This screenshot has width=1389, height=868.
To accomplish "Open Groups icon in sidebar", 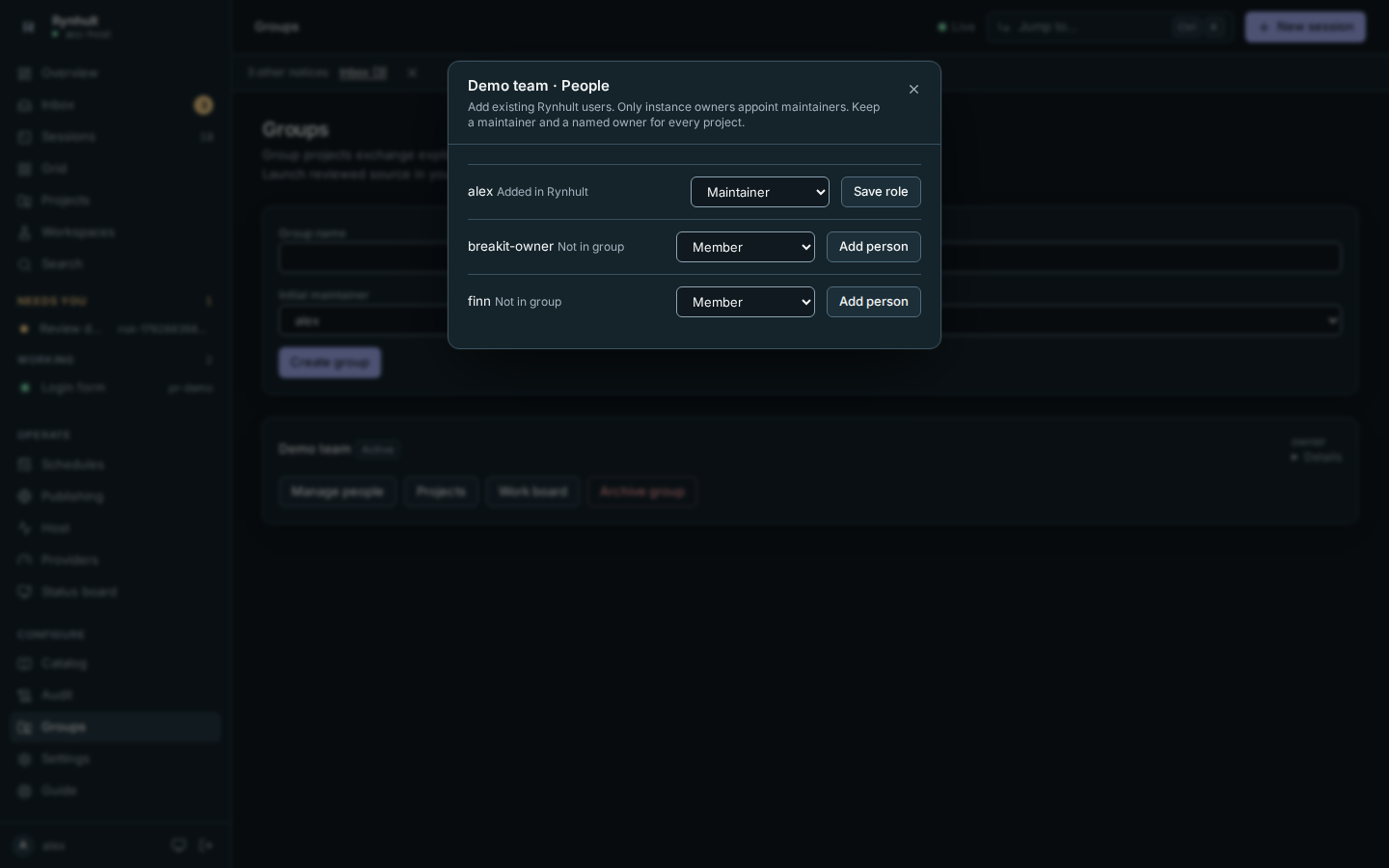I will coord(25,727).
